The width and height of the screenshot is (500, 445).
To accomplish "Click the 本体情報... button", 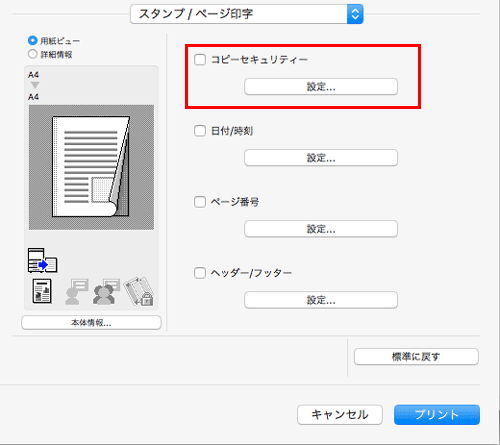I will pos(91,323).
